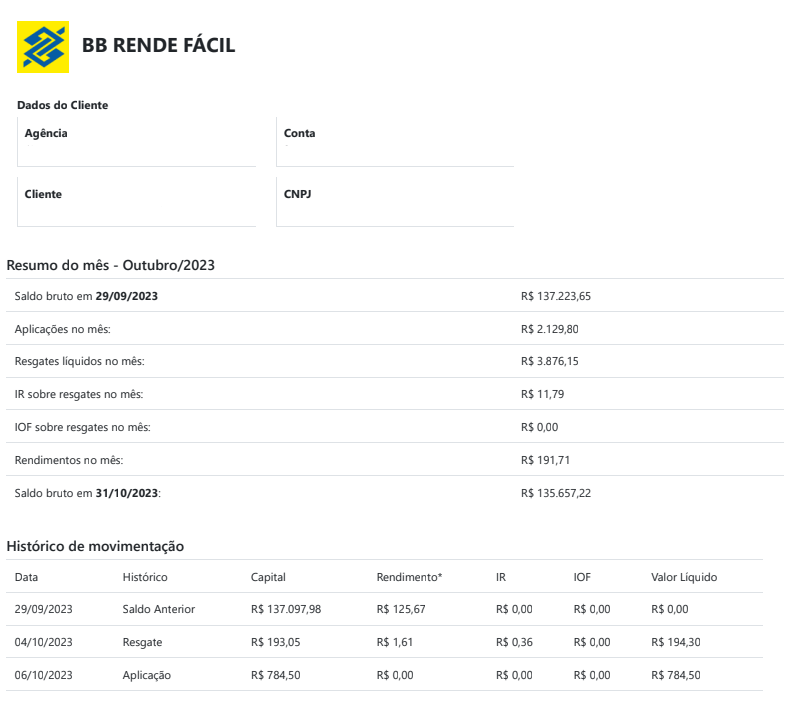Image resolution: width=788 pixels, height=708 pixels.
Task: Click the Histórico de movimentação heading
Action: 95,546
